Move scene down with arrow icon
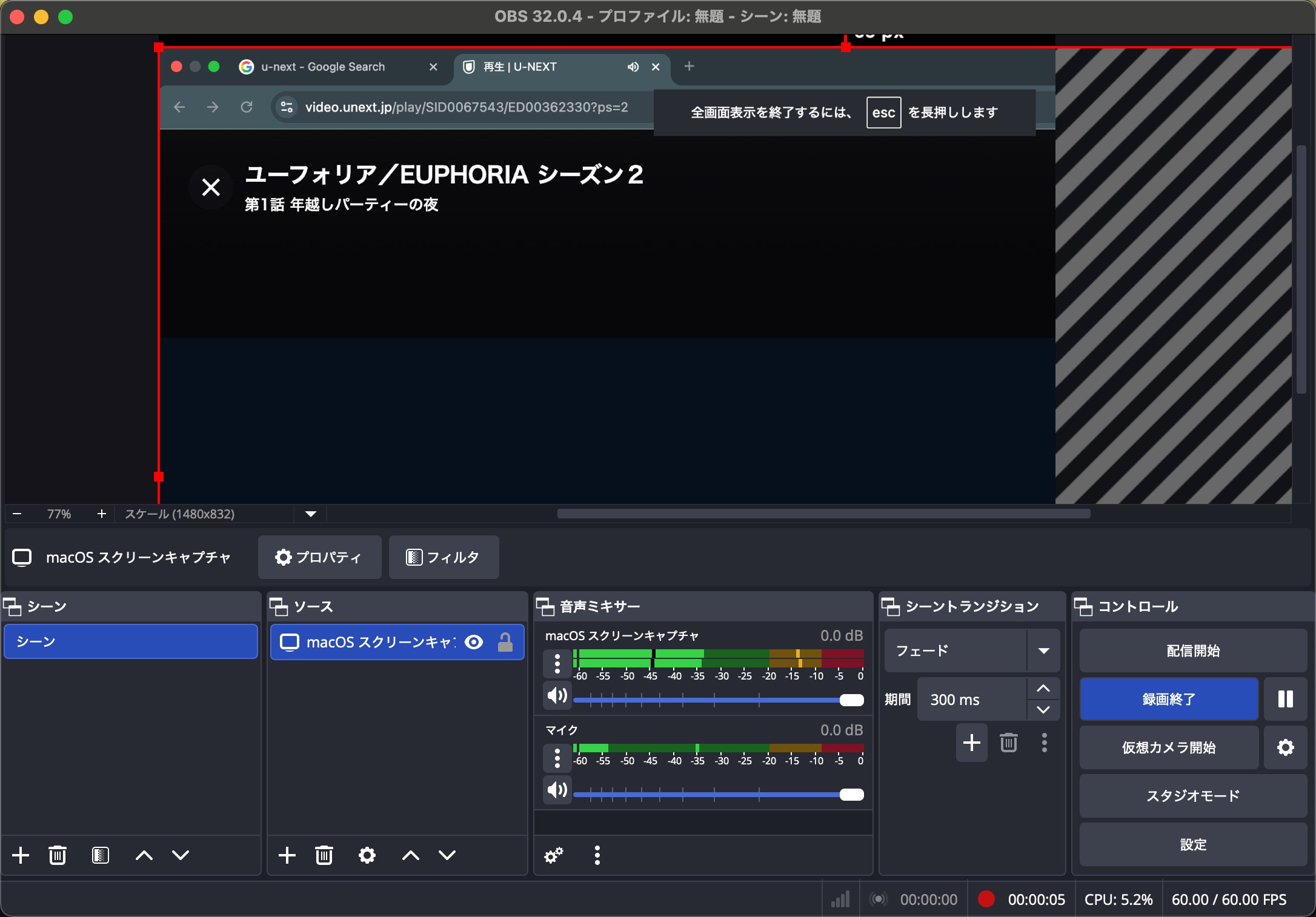1316x917 pixels. [181, 855]
